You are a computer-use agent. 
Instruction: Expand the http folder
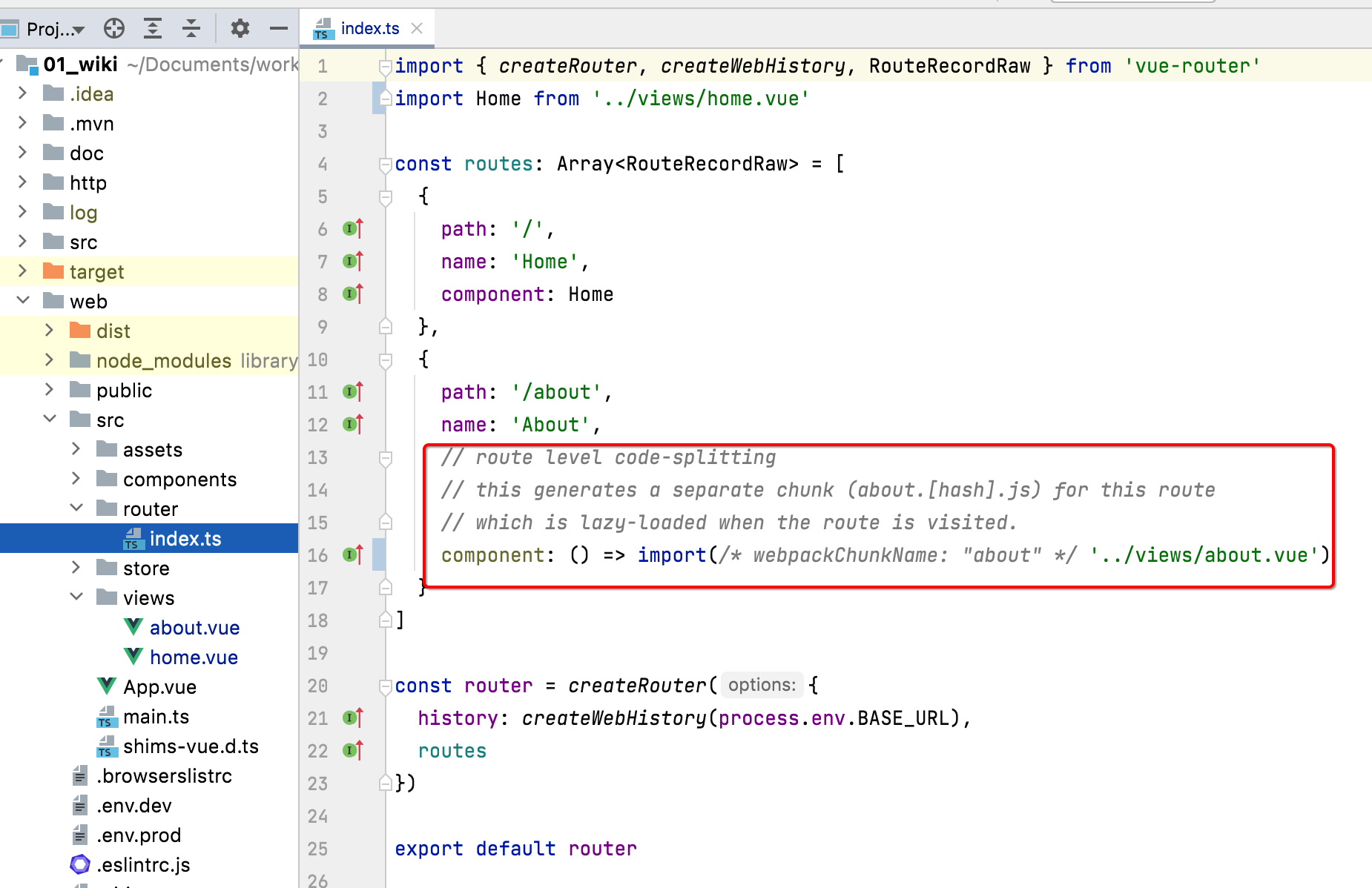(22, 182)
